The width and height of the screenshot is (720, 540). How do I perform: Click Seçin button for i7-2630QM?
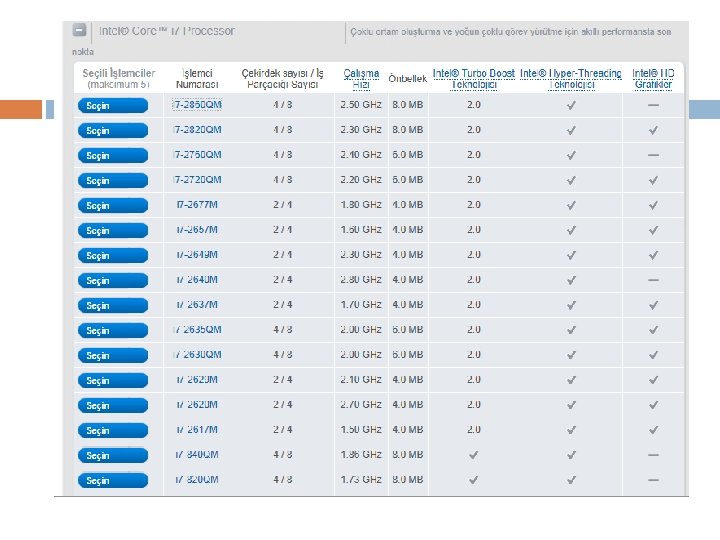(x=113, y=355)
